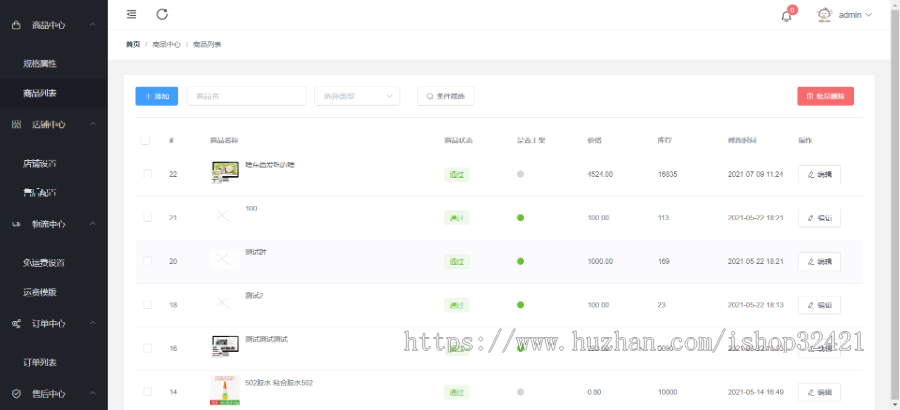The height and width of the screenshot is (410, 900).
Task: Click the page vertical scrollbar
Action: tap(895, 205)
